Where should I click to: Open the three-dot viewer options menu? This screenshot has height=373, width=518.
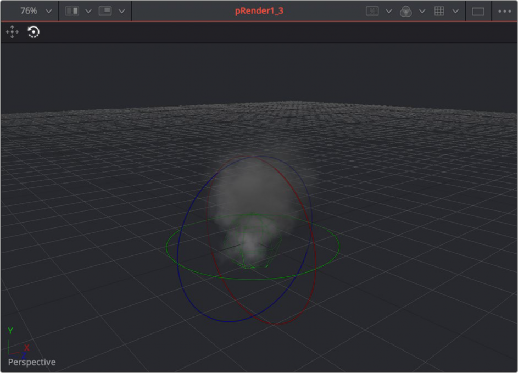tap(504, 11)
